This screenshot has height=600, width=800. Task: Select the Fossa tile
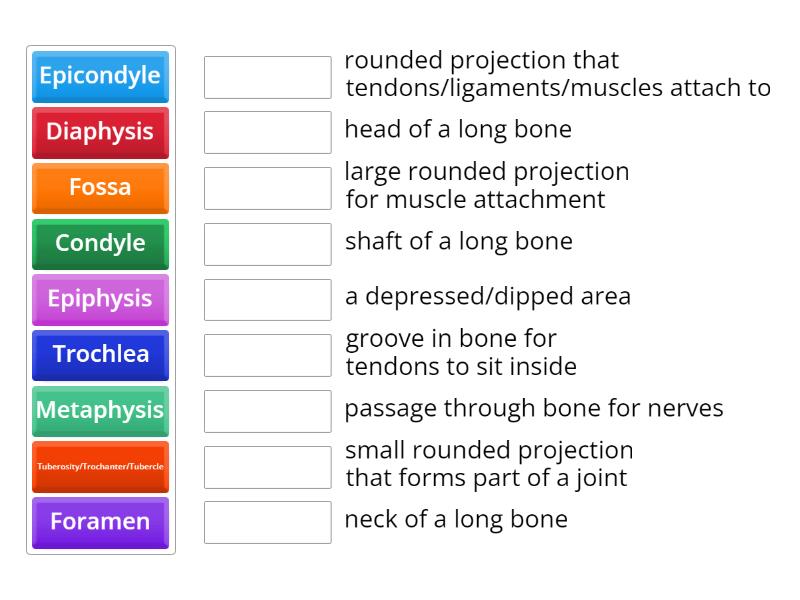point(100,188)
